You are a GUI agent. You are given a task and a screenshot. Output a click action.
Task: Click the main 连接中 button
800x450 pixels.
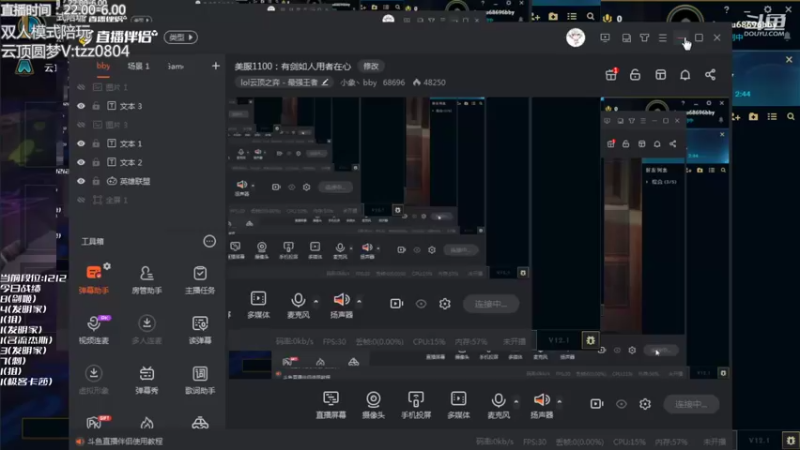click(x=691, y=404)
